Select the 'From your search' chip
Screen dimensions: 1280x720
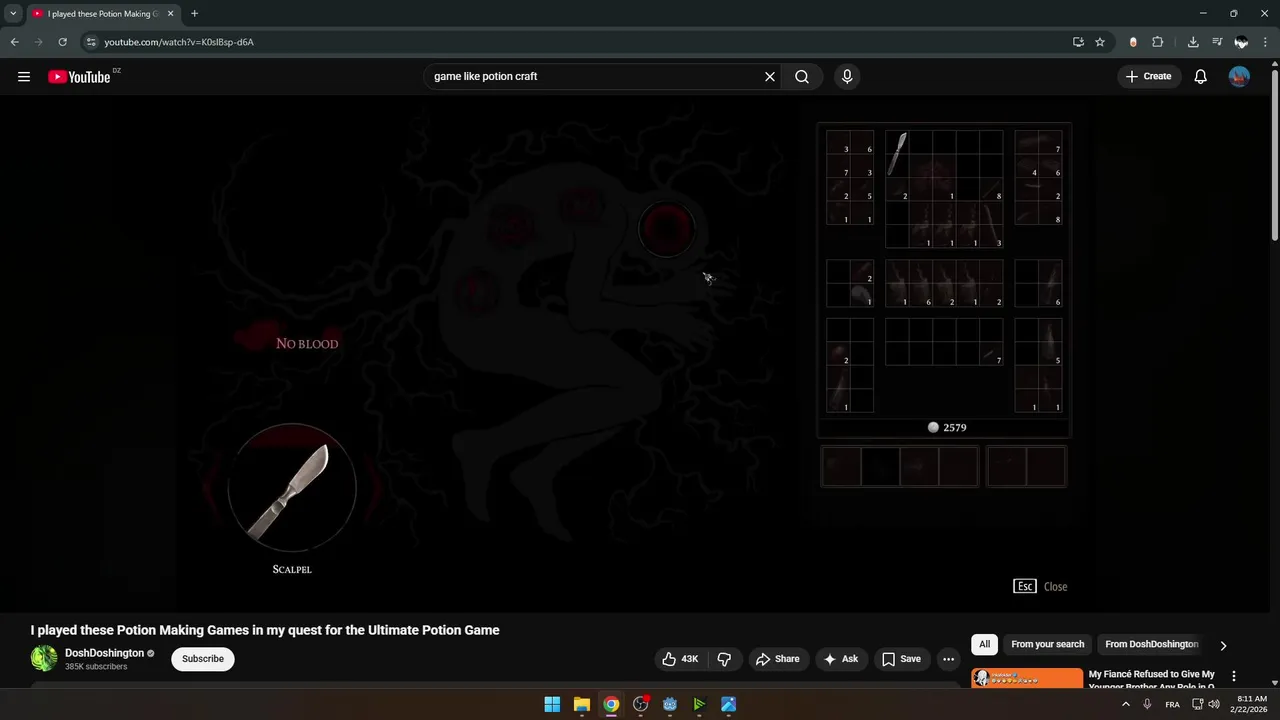(x=1047, y=645)
